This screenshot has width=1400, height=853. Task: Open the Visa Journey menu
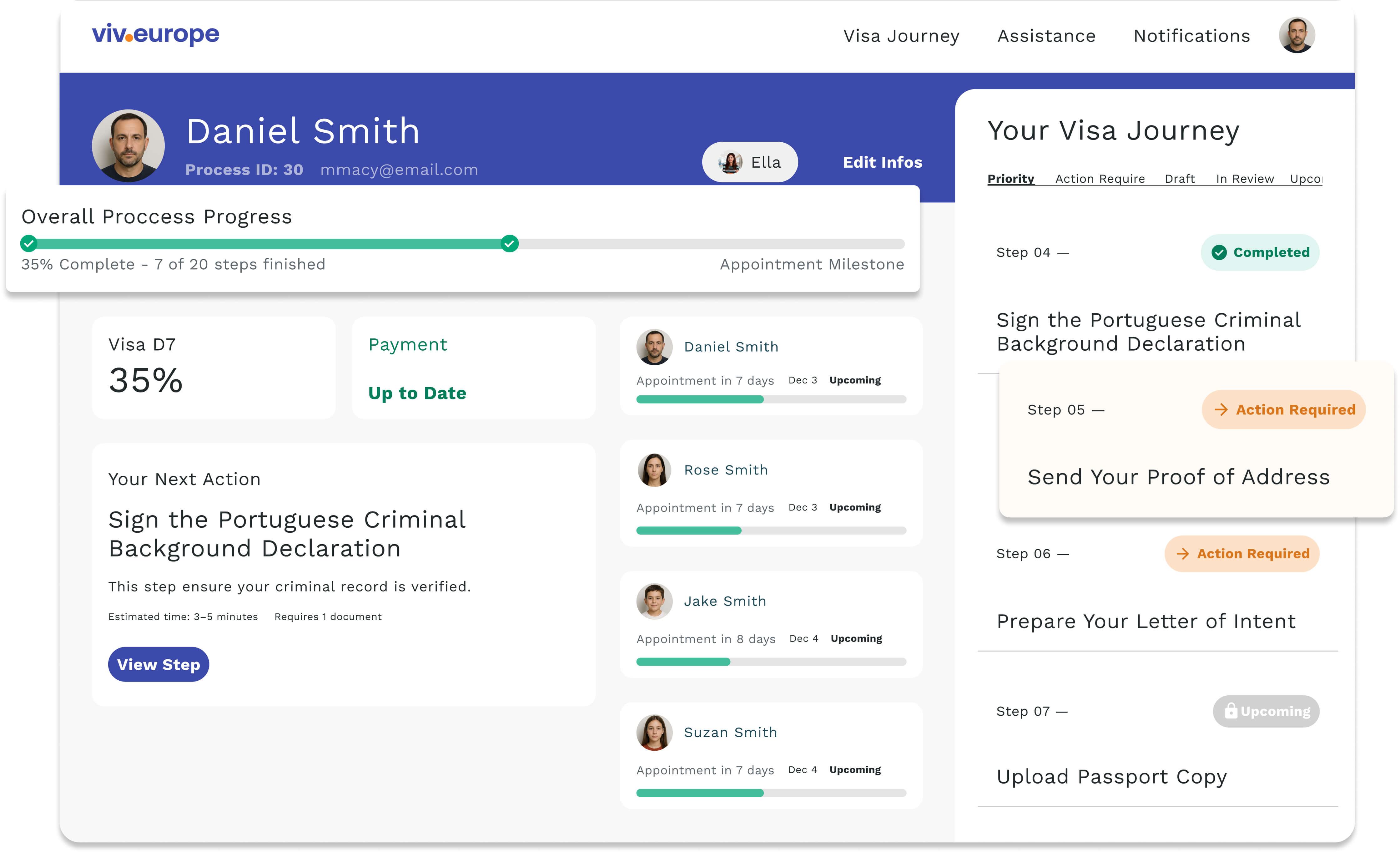point(901,36)
